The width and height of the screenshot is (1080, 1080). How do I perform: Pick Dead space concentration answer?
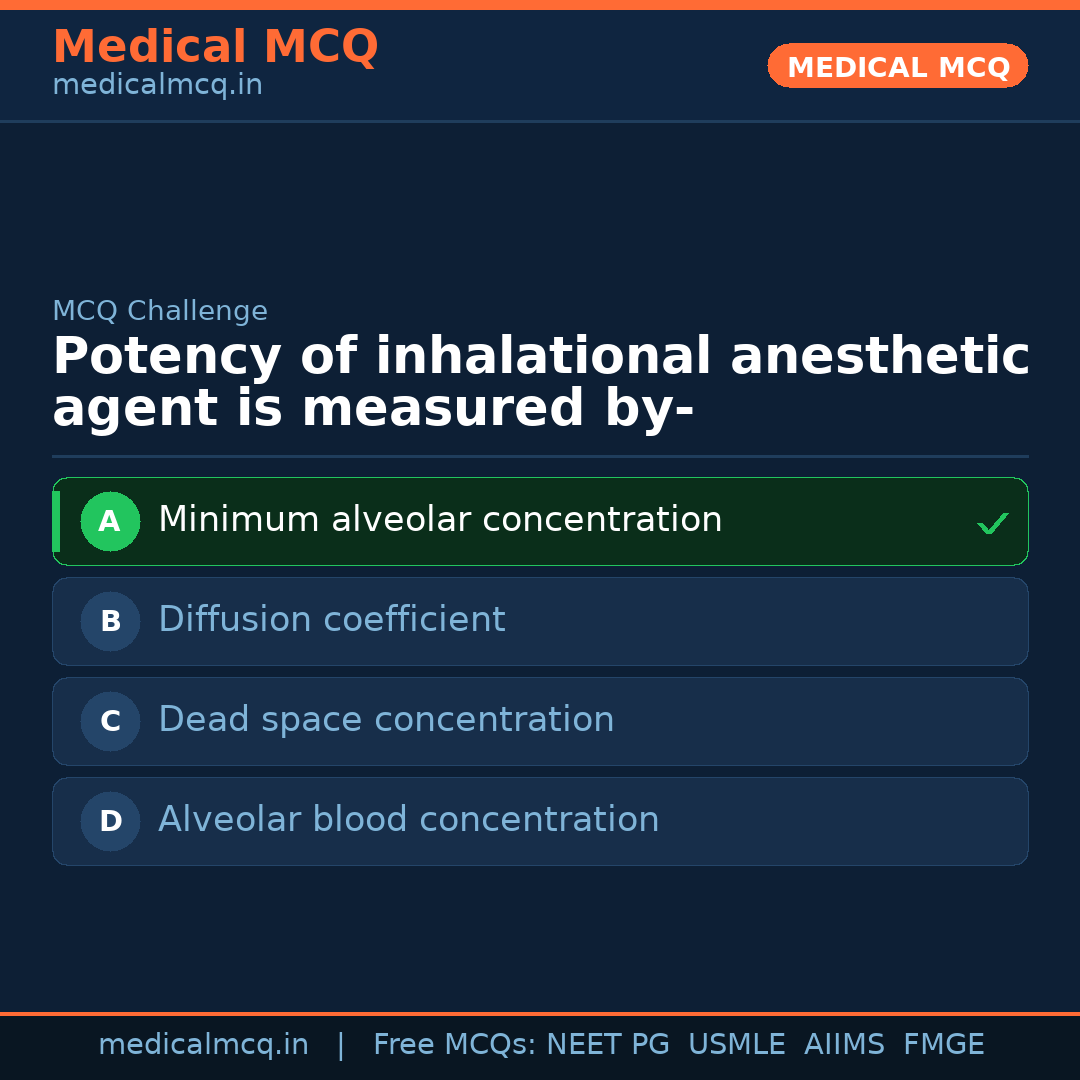tap(386, 720)
